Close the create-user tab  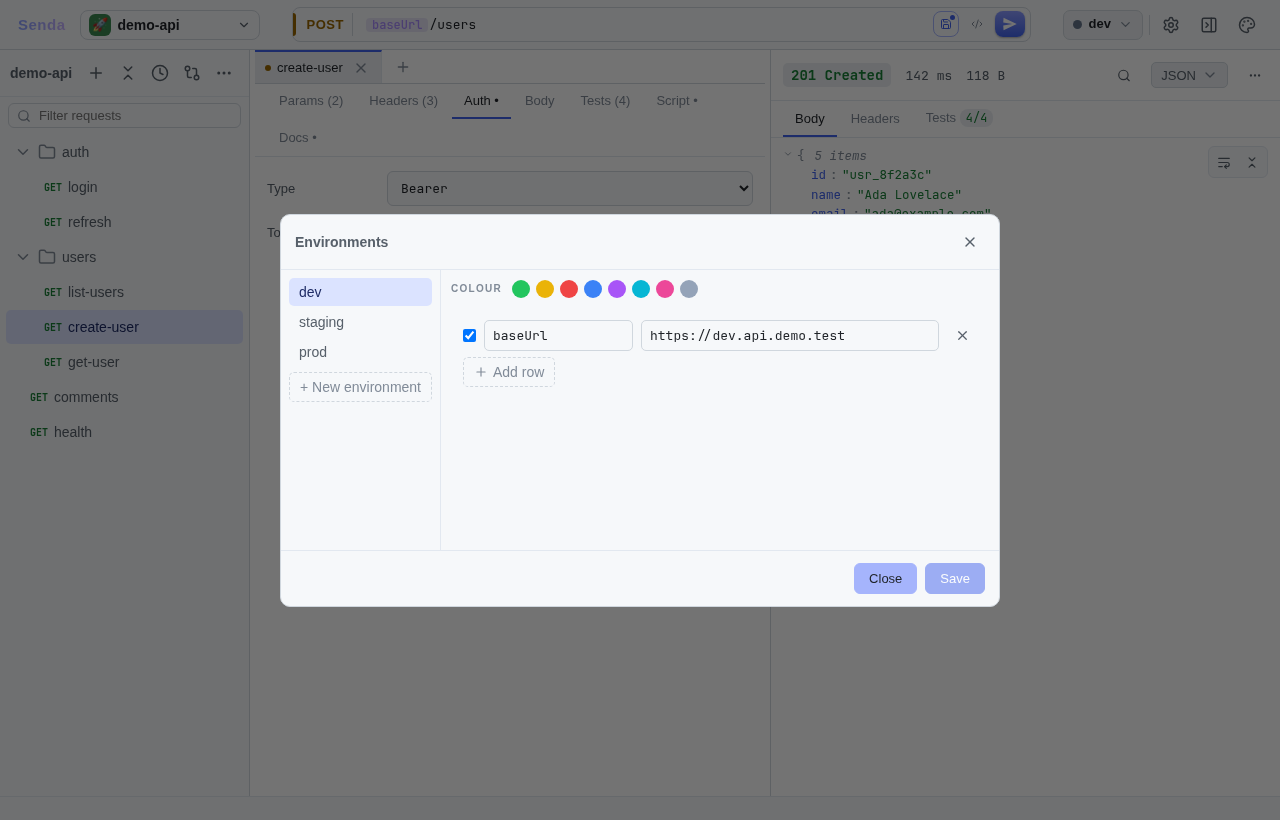[x=361, y=68]
